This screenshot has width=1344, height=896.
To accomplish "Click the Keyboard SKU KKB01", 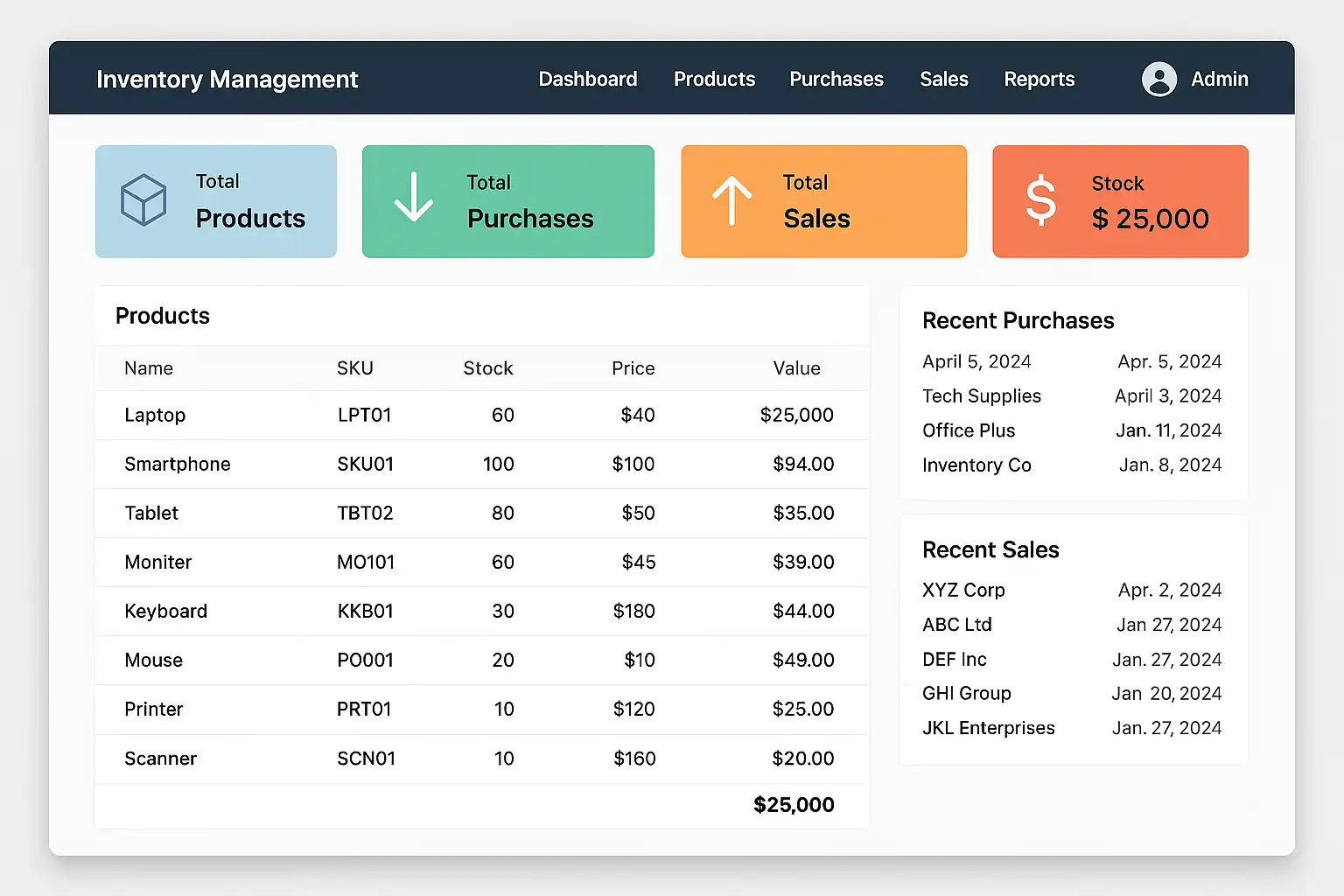I will [365, 611].
